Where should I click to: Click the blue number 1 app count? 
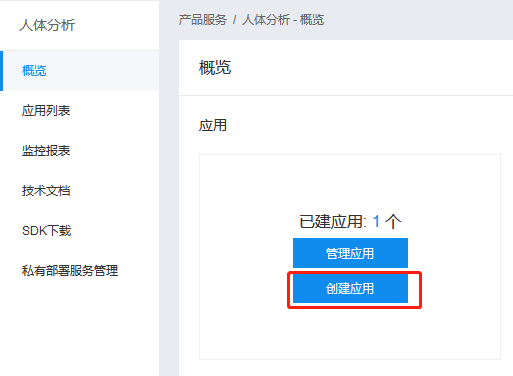click(376, 221)
